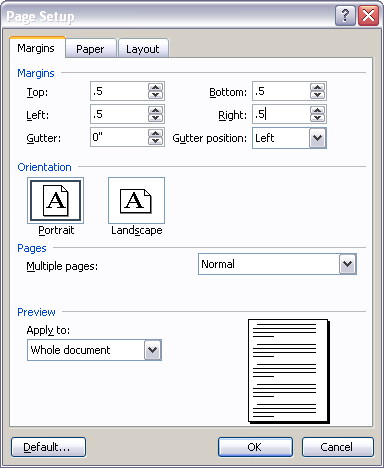Click into the Right margin field
384x468 pixels.
coord(281,114)
